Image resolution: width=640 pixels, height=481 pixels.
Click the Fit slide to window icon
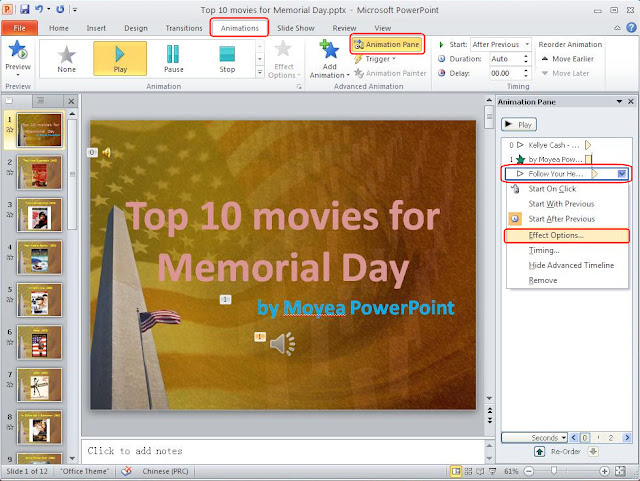tap(620, 472)
